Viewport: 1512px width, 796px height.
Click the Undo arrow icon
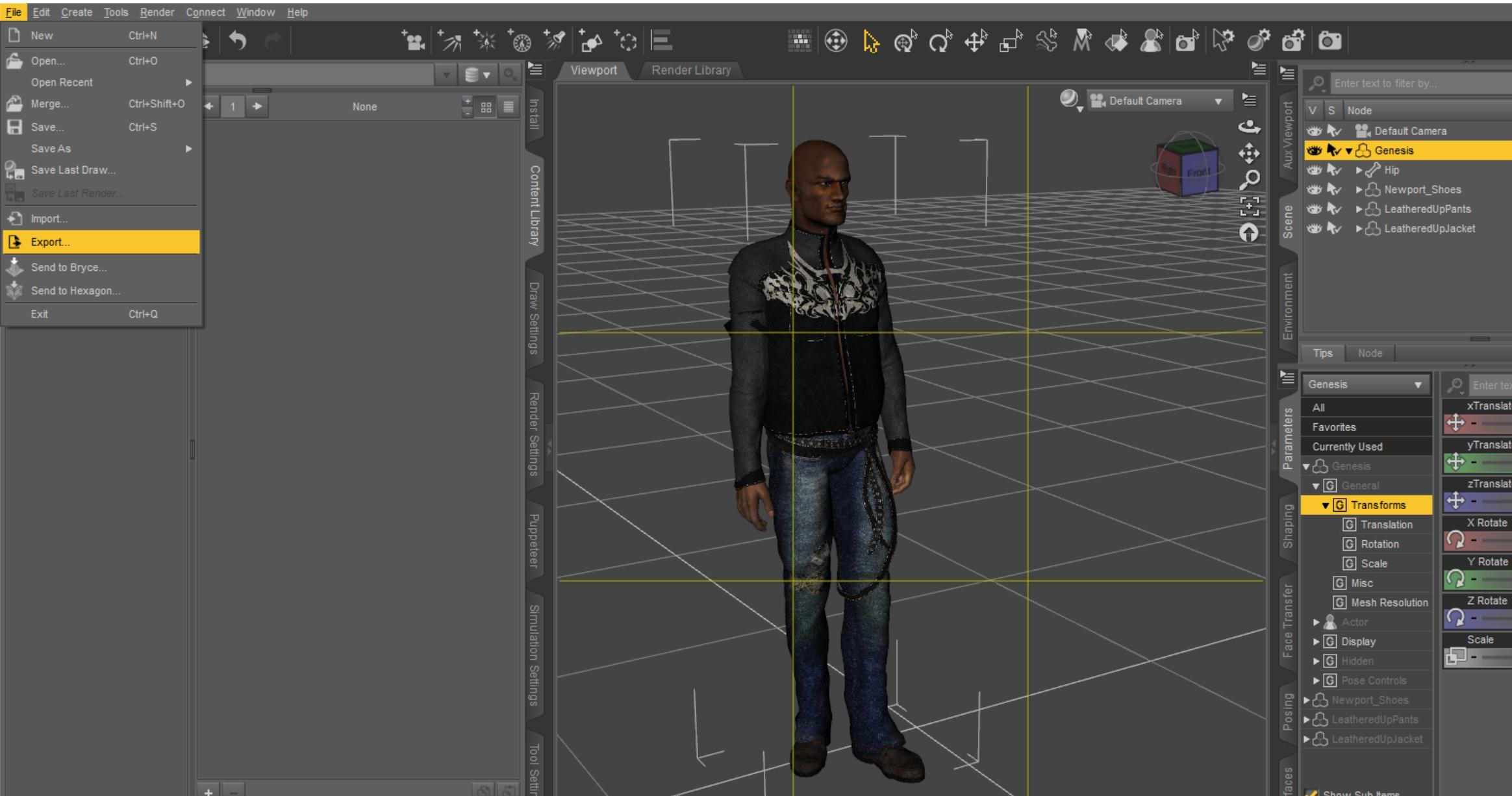(238, 41)
